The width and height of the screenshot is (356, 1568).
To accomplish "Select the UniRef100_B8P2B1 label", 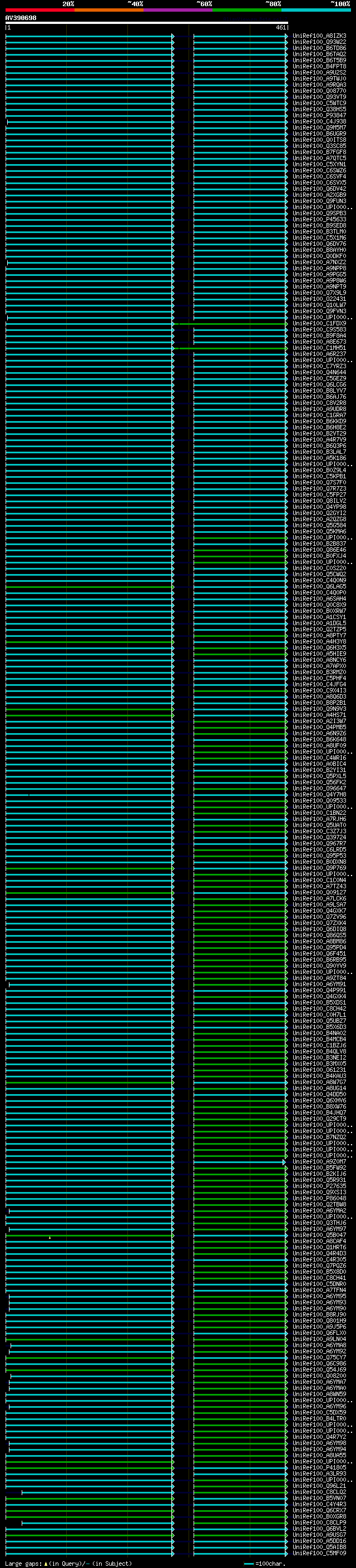I will point(319,703).
